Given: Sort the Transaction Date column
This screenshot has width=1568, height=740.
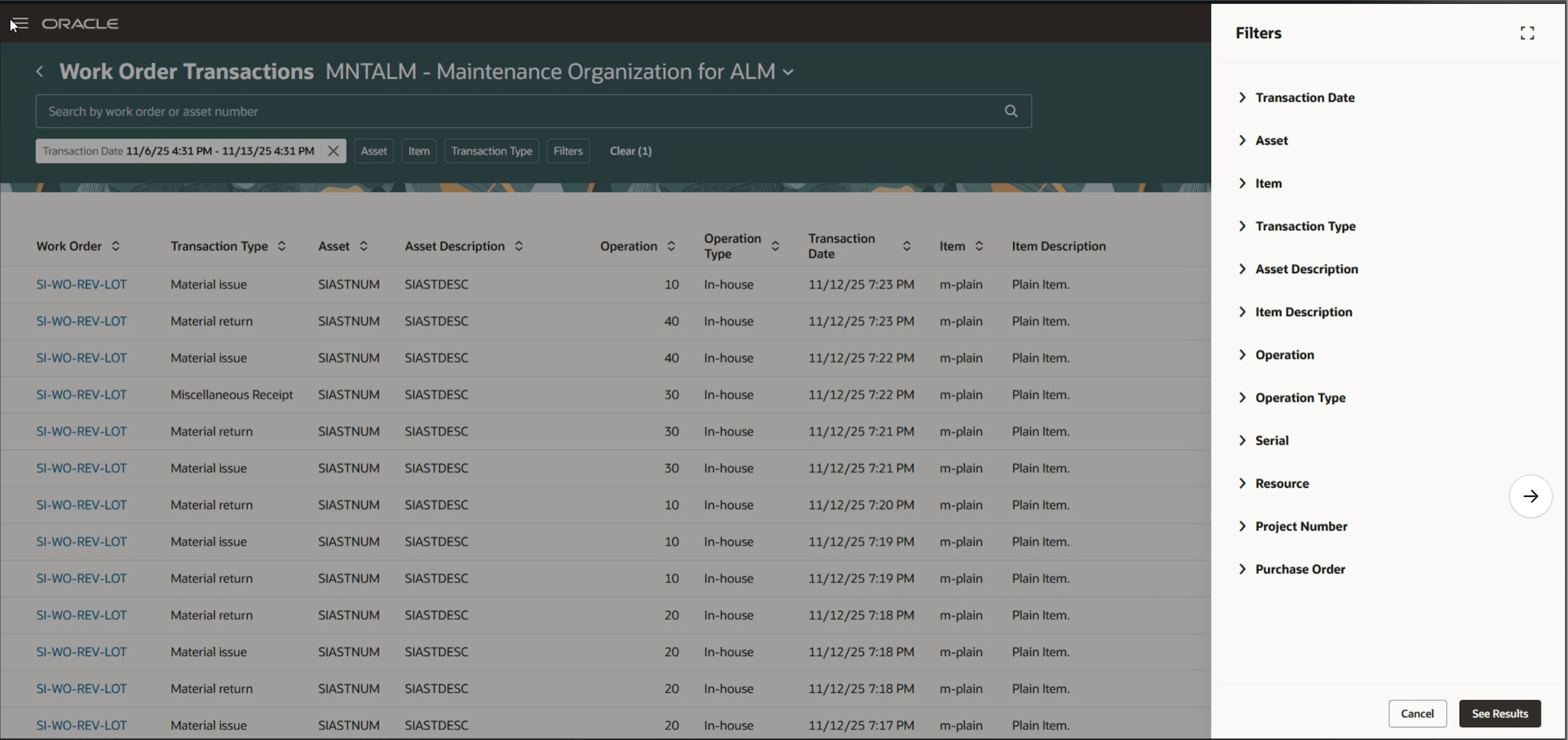Looking at the screenshot, I should [x=907, y=246].
